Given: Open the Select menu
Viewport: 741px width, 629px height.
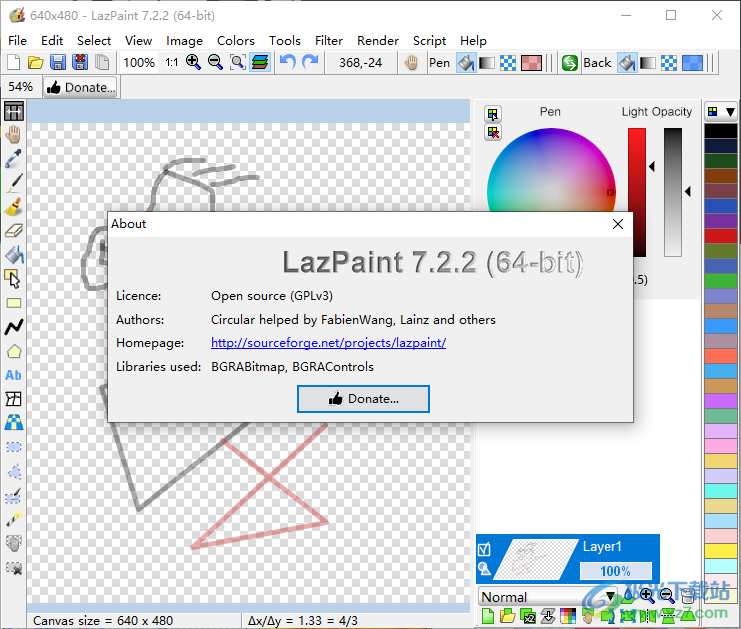Looking at the screenshot, I should coord(94,41).
